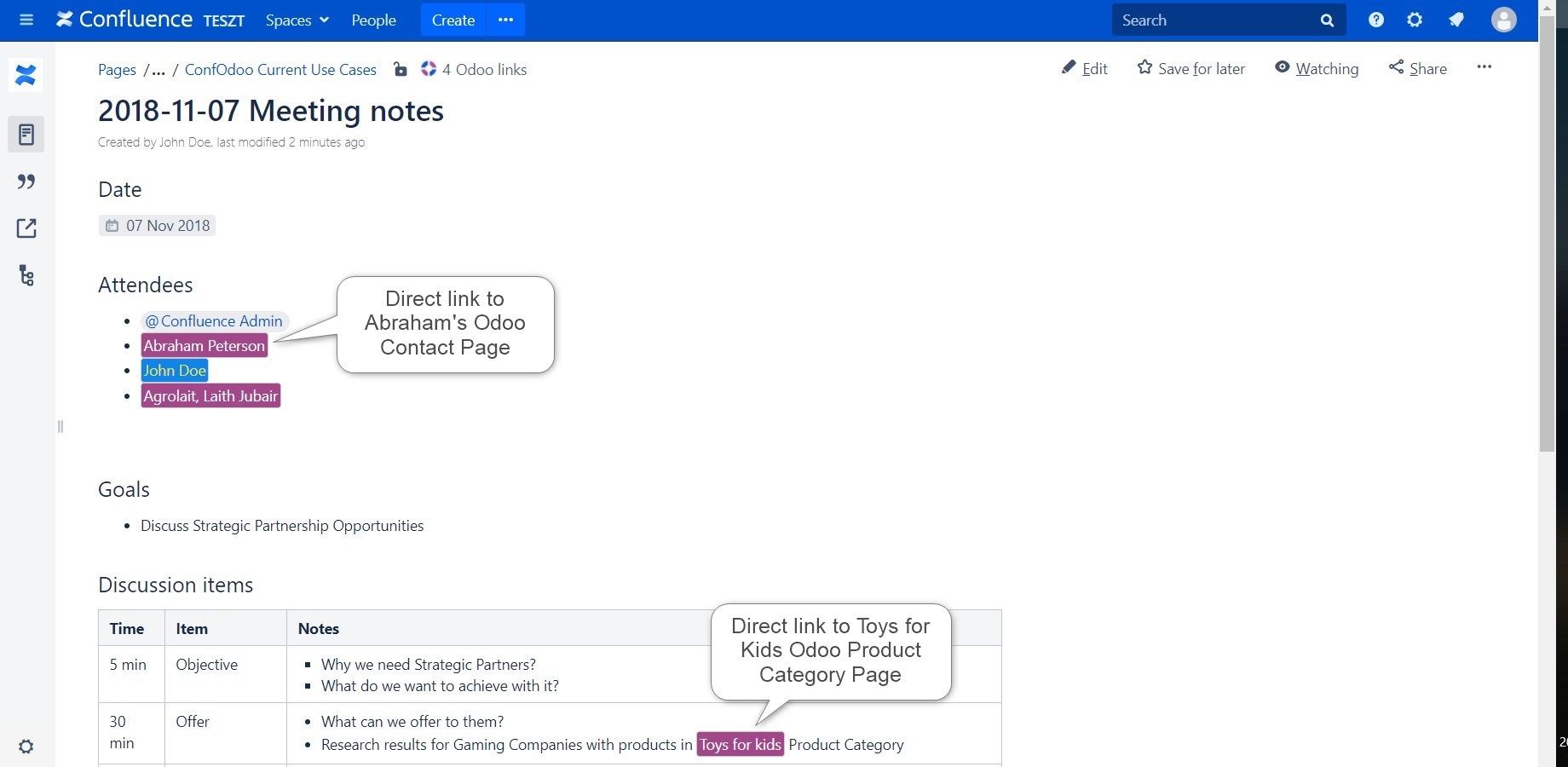Toggle Watching for this page
The width and height of the screenshot is (1568, 767).
[1317, 68]
